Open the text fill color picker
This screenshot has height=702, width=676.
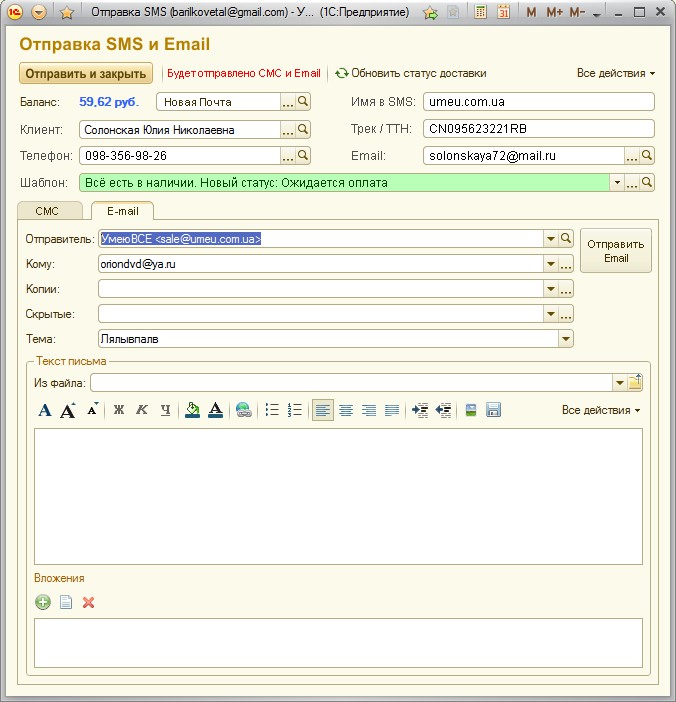tap(192, 410)
